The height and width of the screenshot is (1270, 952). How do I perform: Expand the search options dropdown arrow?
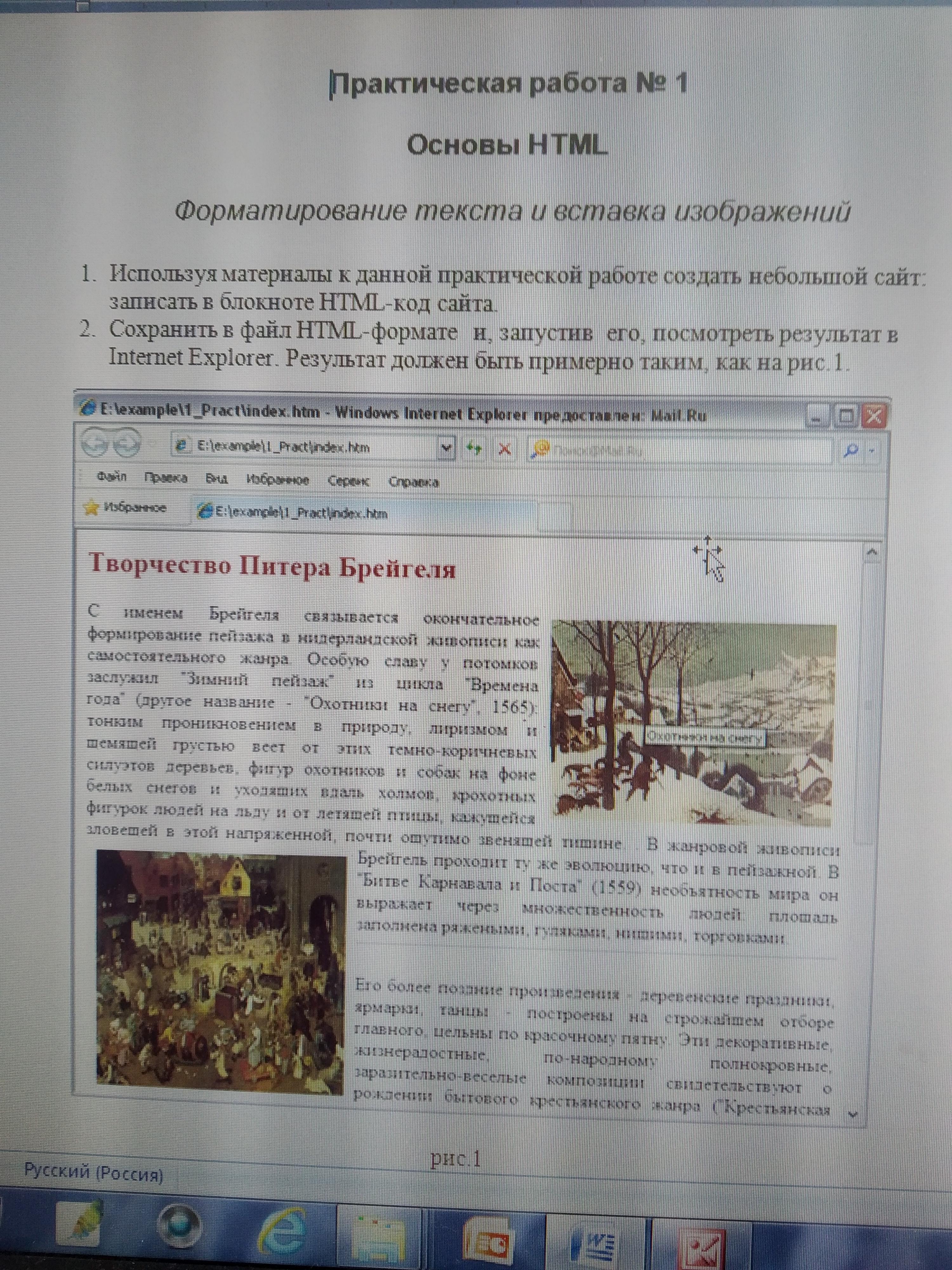(x=872, y=451)
